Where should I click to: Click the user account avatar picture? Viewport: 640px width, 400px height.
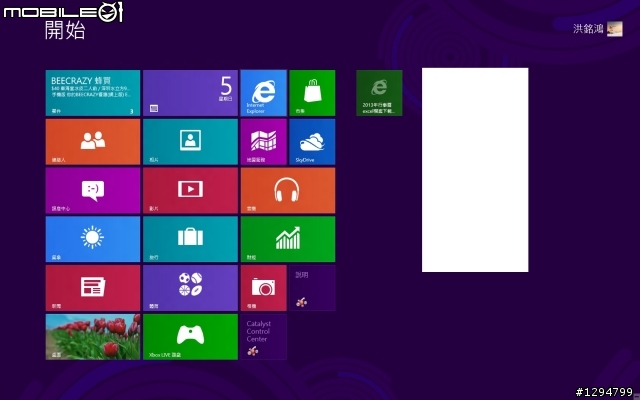[615, 29]
